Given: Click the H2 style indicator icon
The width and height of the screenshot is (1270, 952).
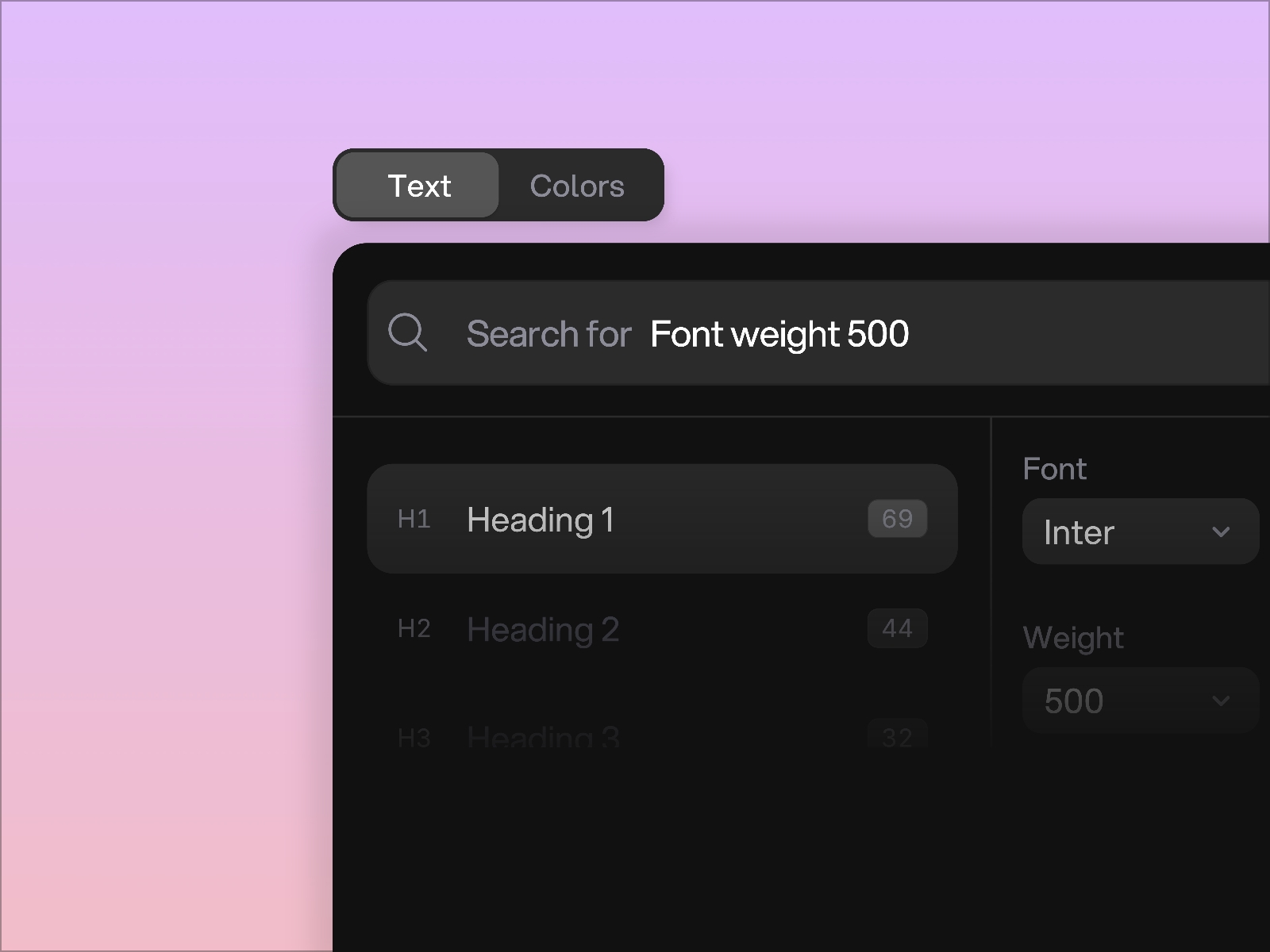Looking at the screenshot, I should pyautogui.click(x=414, y=628).
